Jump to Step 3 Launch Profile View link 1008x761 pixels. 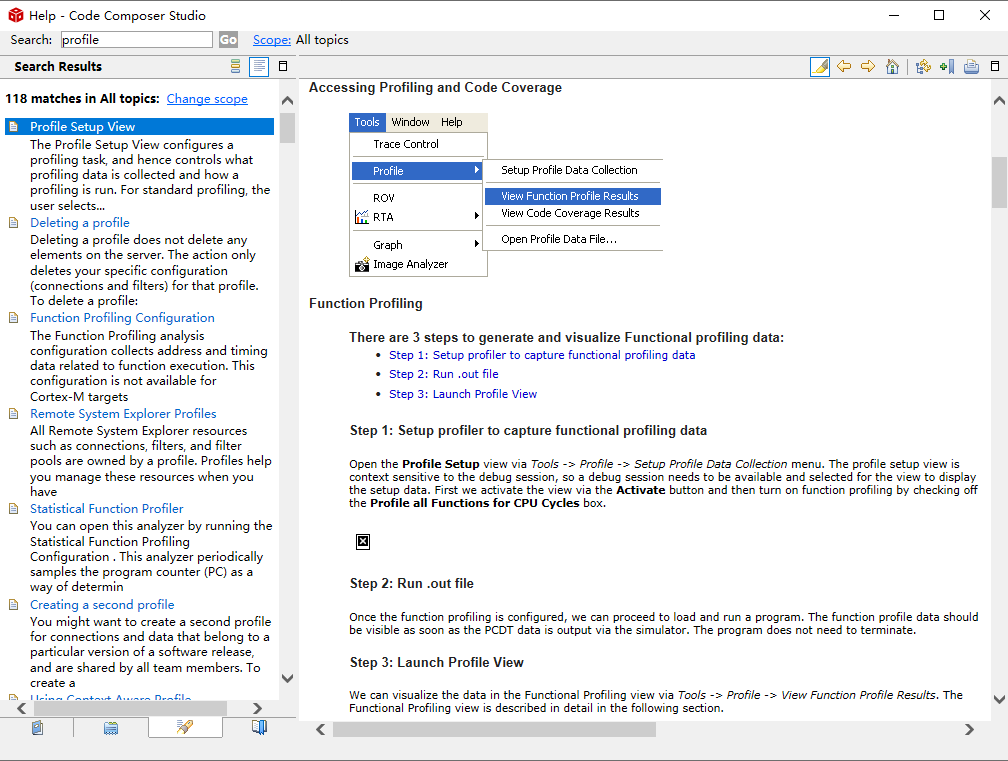pyautogui.click(x=462, y=394)
